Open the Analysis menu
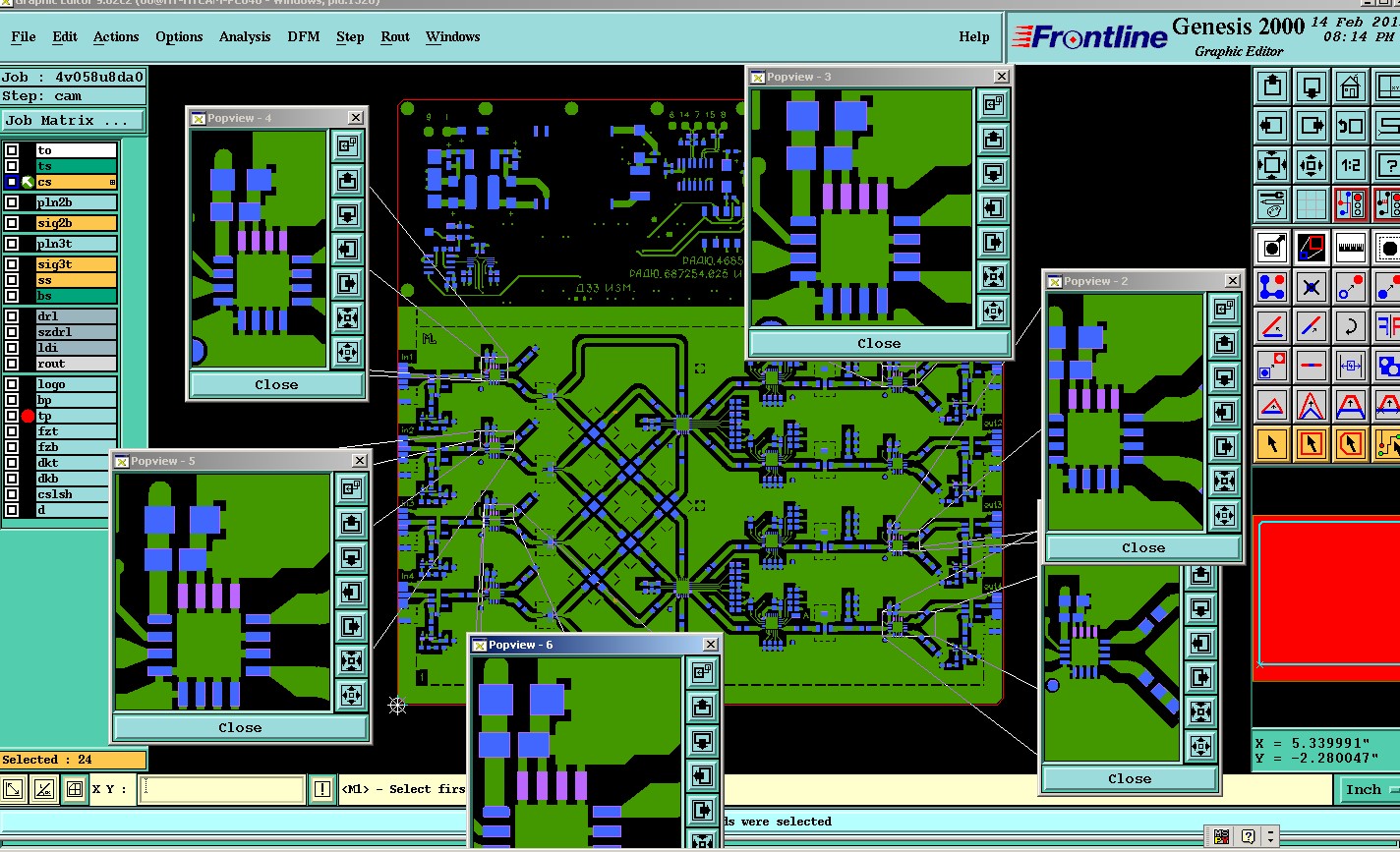1400x852 pixels. [245, 36]
